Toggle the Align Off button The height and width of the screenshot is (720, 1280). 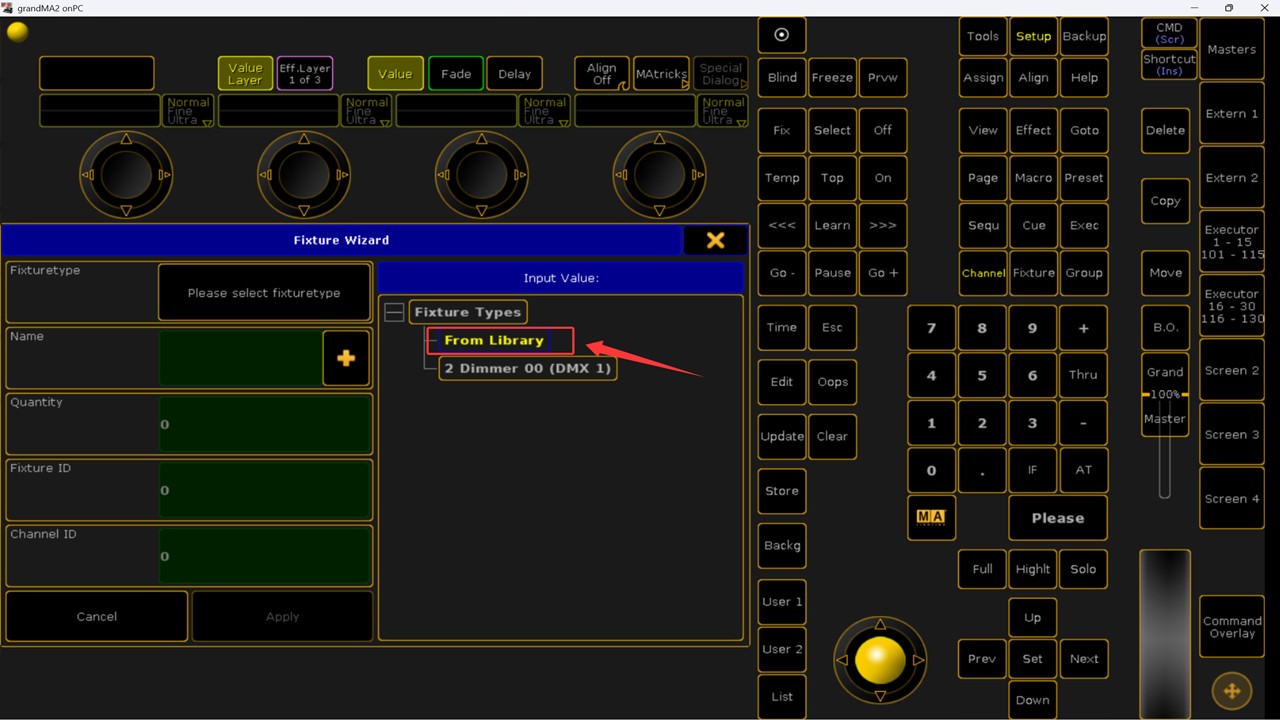click(x=601, y=74)
